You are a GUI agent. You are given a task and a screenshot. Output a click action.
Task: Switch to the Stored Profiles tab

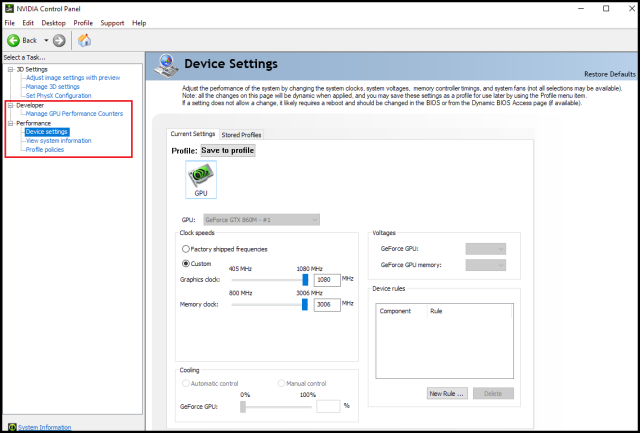click(x=241, y=135)
